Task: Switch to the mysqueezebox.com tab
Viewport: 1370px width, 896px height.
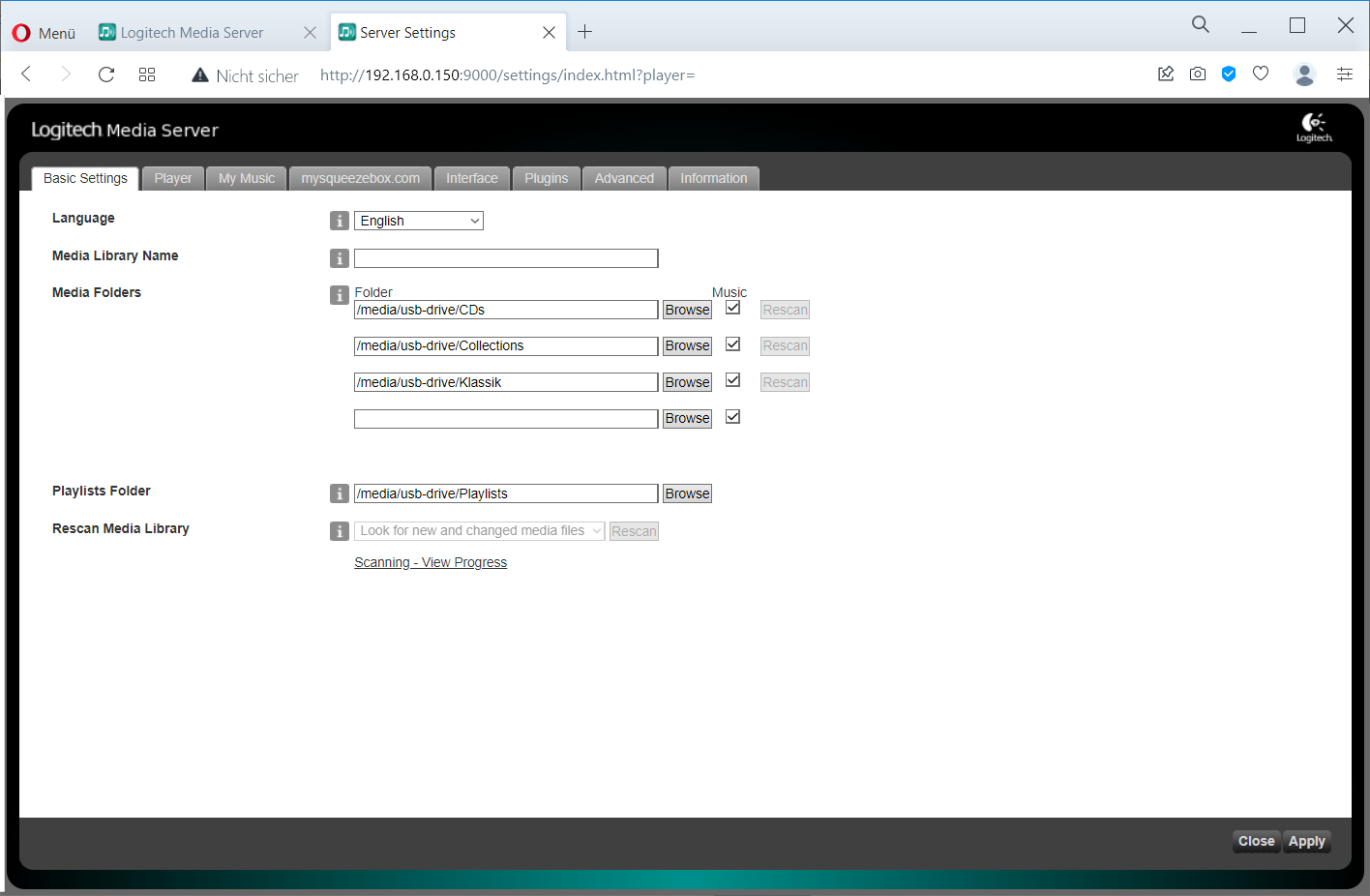Action: click(x=361, y=178)
